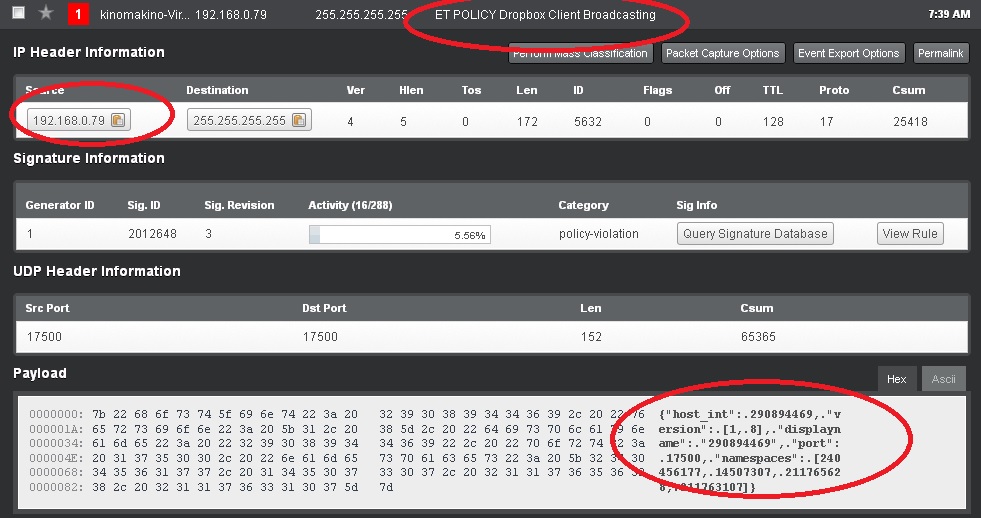Screen dimensions: 981x518
Task: Open the Permalink for this event
Action: click(x=941, y=54)
